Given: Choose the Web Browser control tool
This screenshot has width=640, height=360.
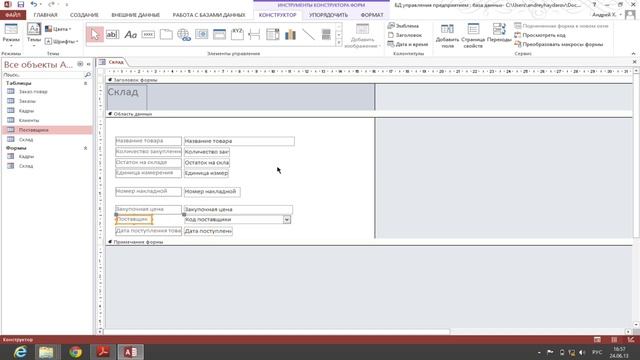Looking at the screenshot, I should [202, 35].
